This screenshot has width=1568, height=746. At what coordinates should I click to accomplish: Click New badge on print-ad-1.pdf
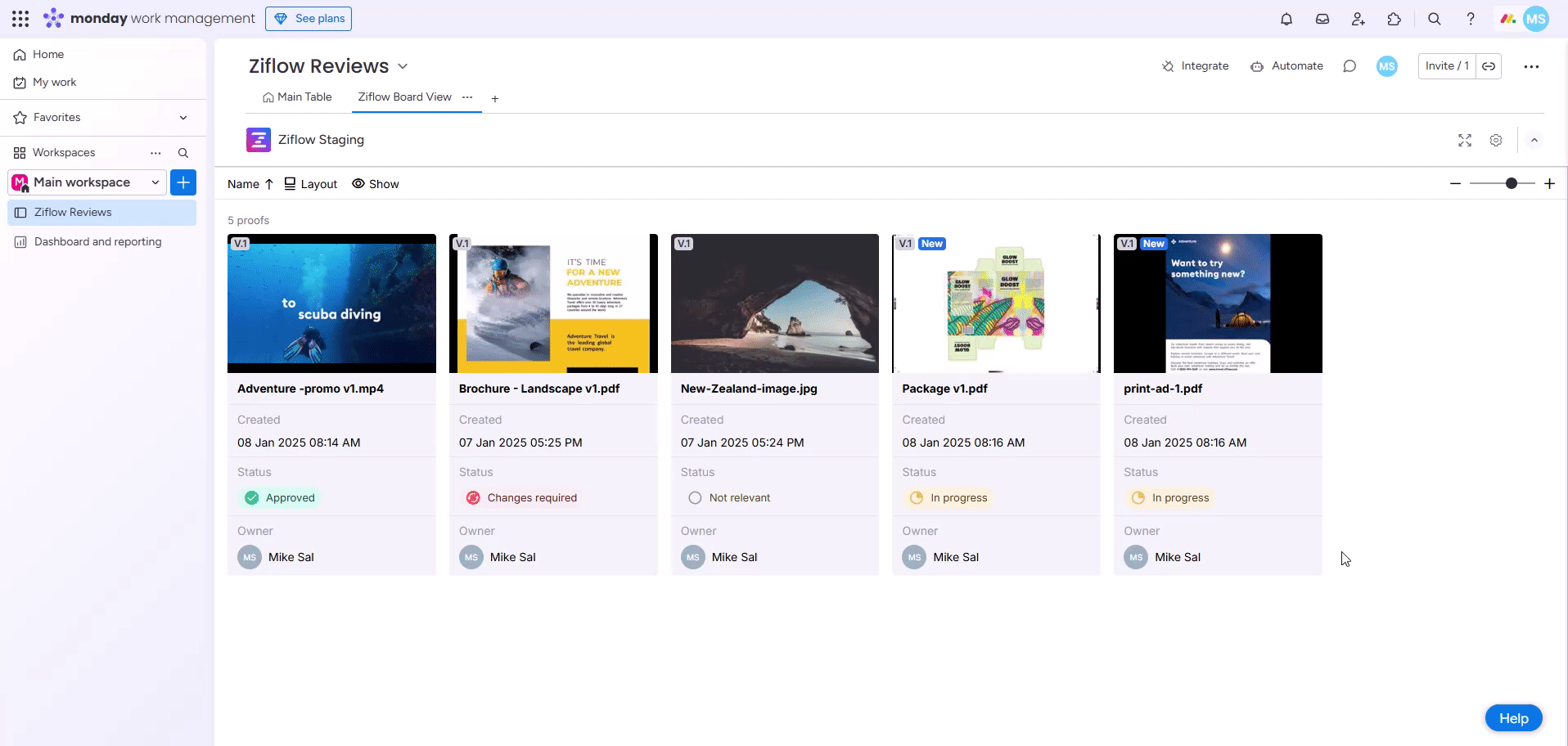[1154, 244]
